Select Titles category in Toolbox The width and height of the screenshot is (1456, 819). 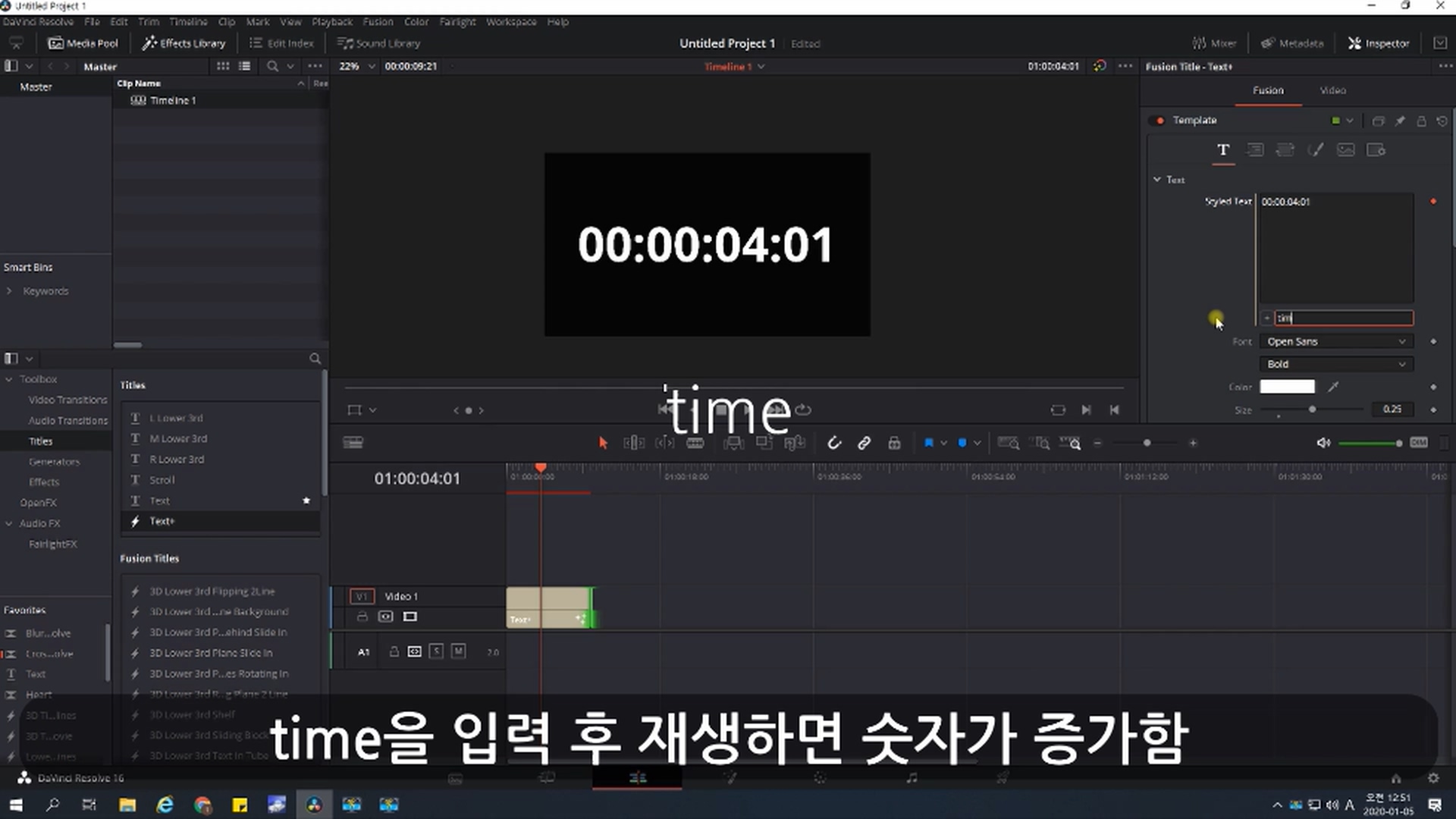coord(41,441)
